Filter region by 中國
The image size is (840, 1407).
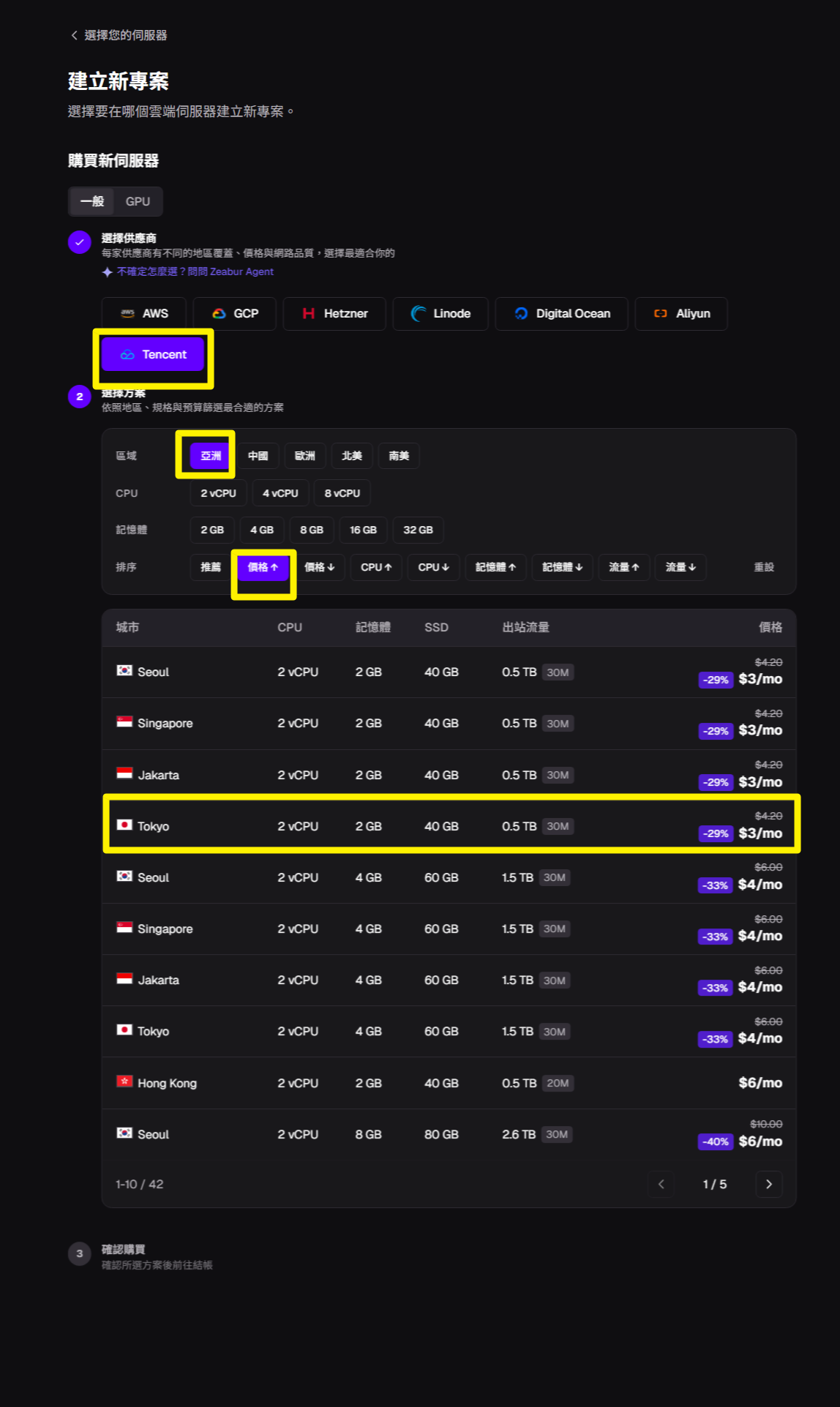[x=258, y=456]
